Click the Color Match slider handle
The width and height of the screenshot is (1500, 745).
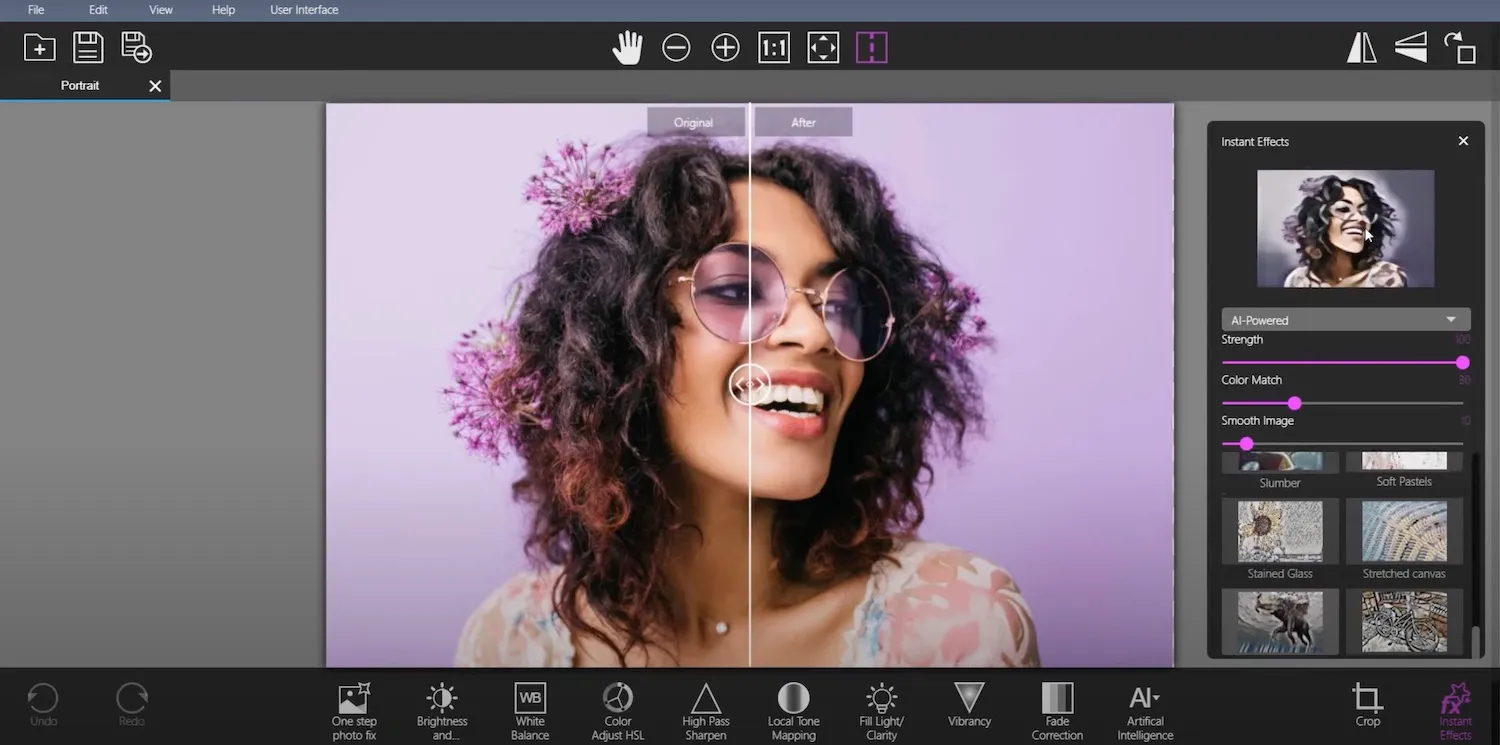(x=1294, y=403)
